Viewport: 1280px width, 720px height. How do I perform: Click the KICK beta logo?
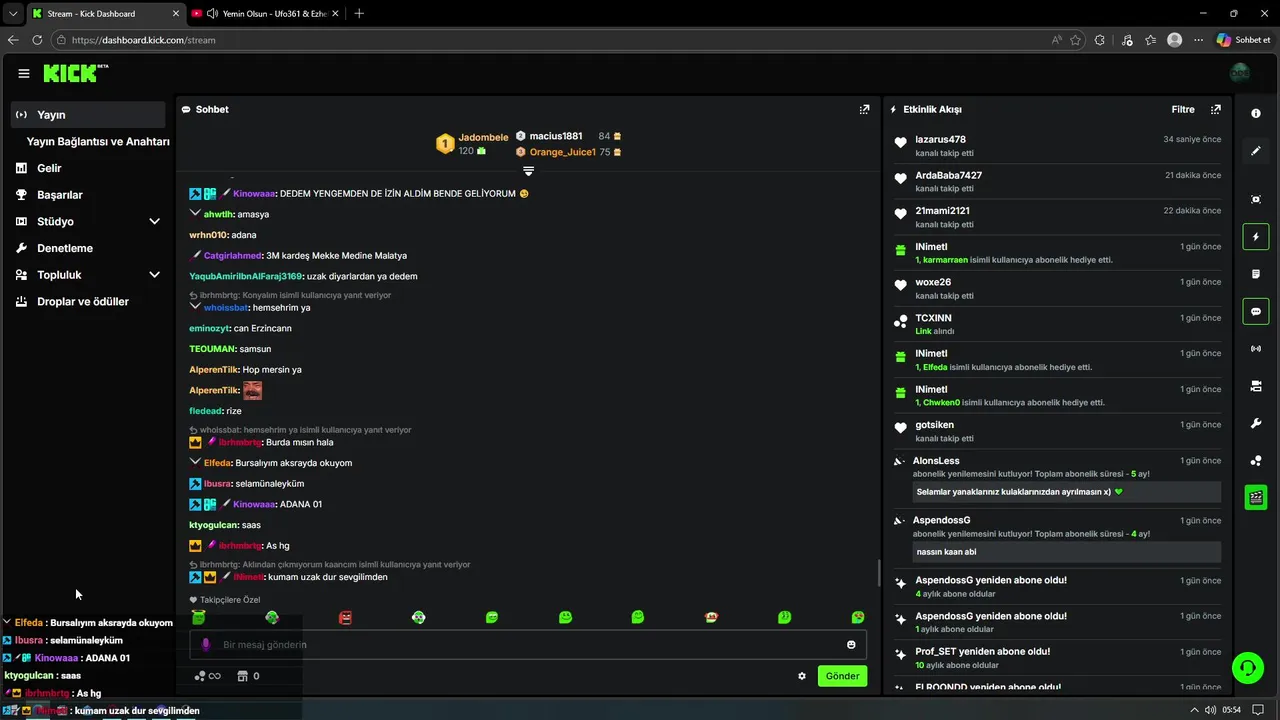pos(76,73)
